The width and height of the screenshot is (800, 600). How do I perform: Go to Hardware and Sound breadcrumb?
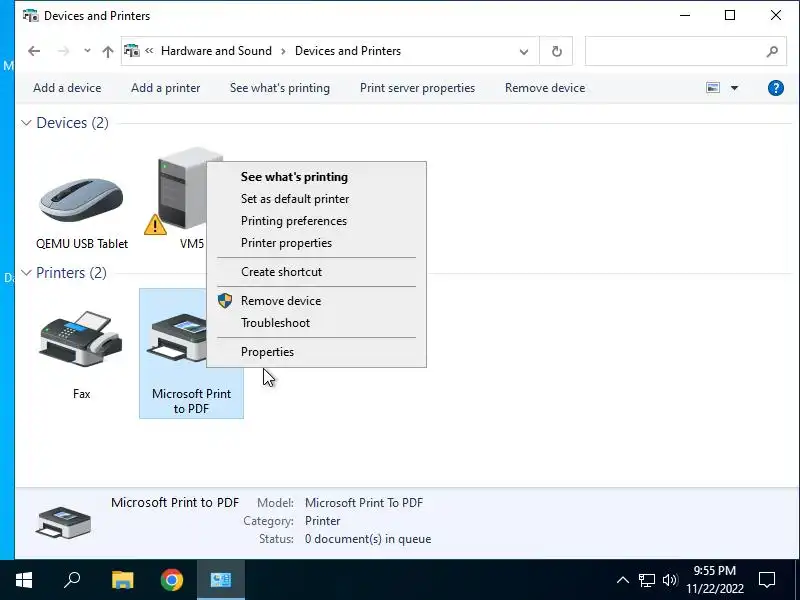216,51
